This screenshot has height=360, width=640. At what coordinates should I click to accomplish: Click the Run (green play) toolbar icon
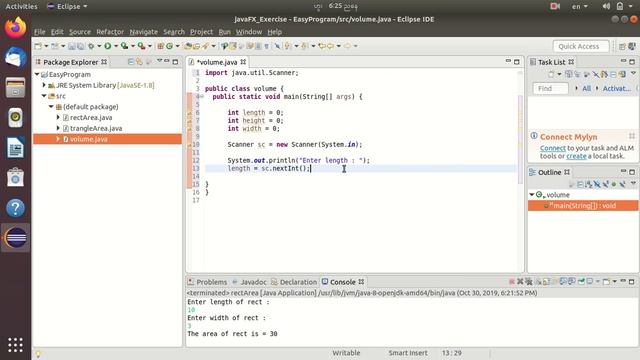[108, 46]
